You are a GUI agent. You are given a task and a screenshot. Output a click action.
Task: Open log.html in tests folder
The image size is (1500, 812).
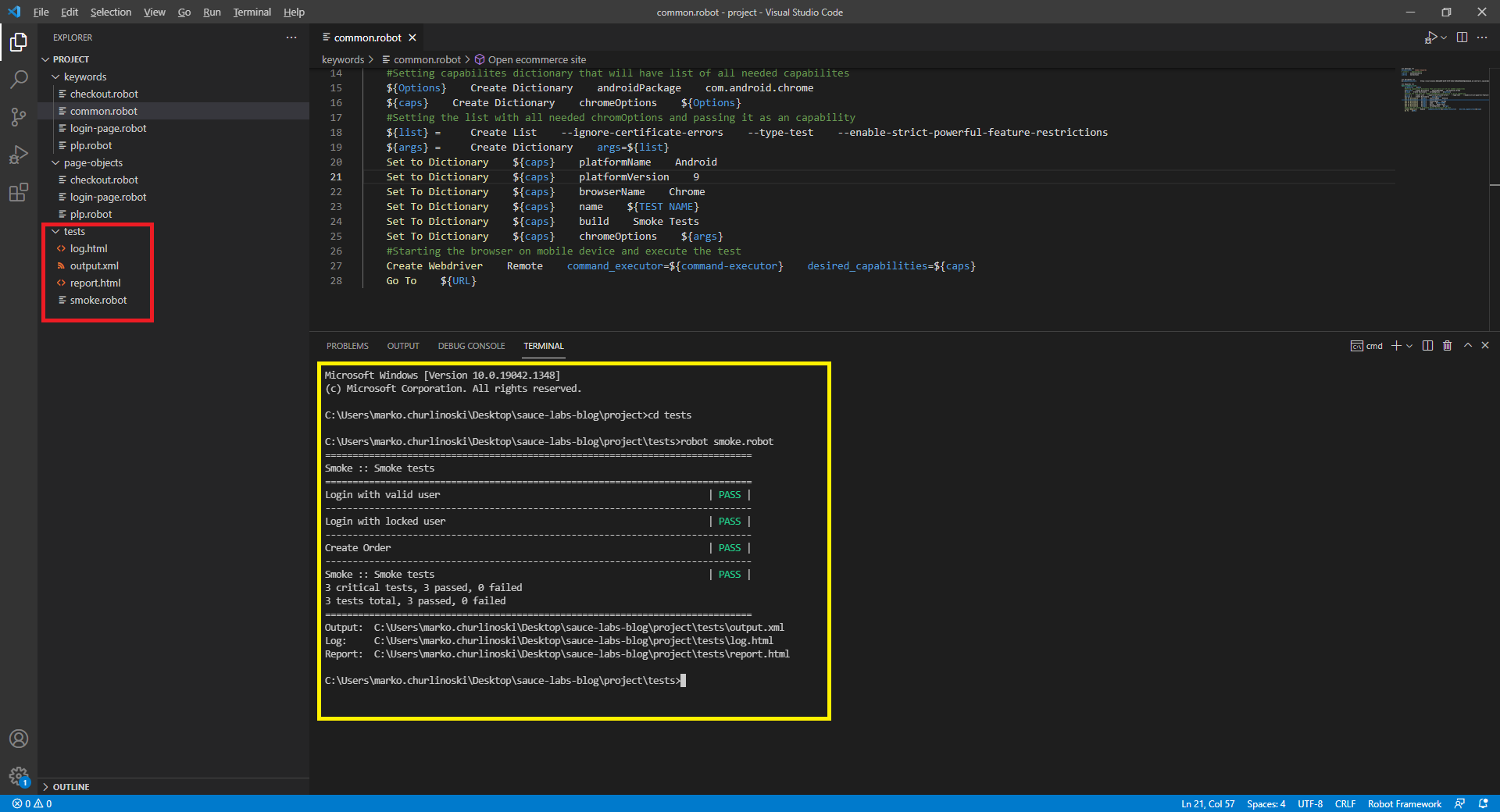point(88,248)
